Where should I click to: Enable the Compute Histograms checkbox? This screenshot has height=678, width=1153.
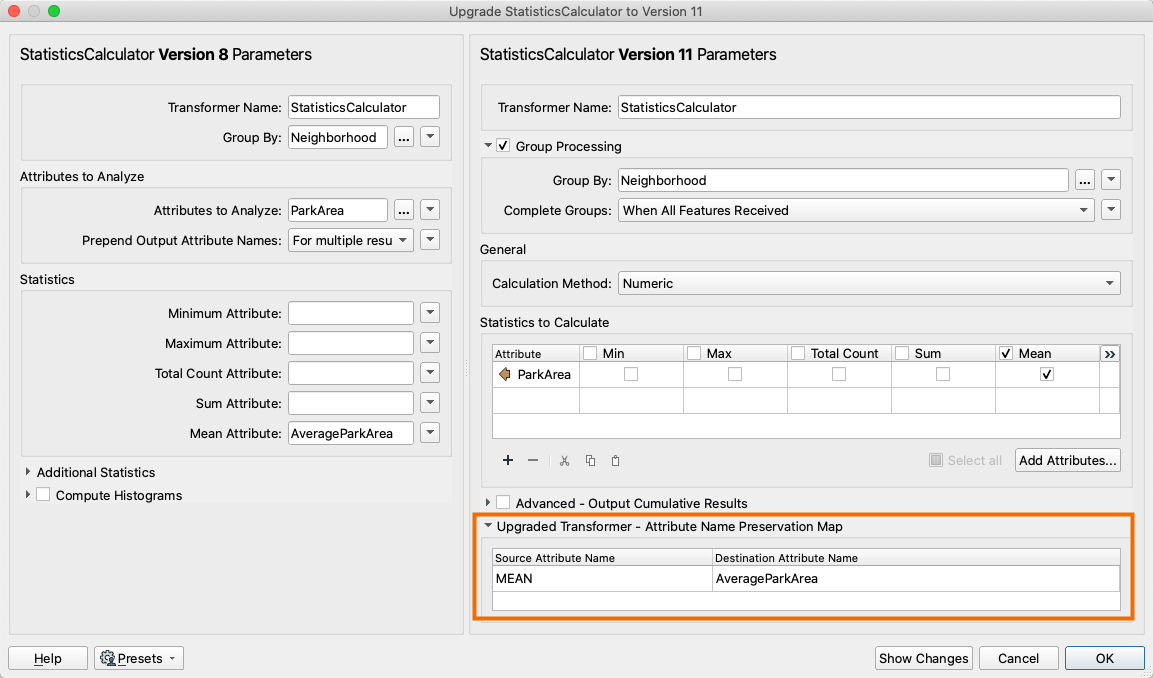click(x=43, y=495)
